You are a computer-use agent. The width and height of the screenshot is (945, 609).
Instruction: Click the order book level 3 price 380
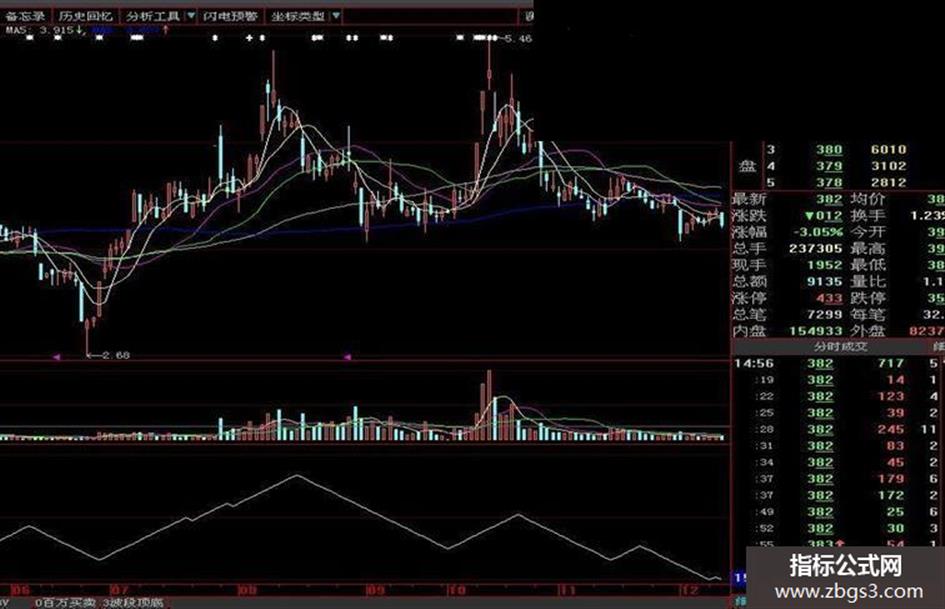[x=829, y=150]
